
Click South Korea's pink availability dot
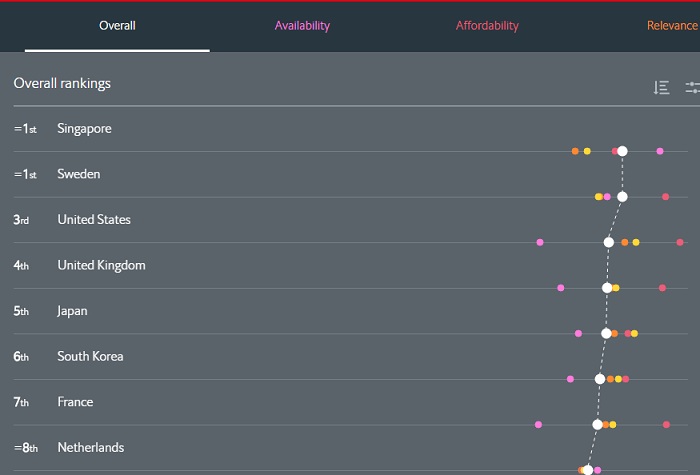[570, 379]
